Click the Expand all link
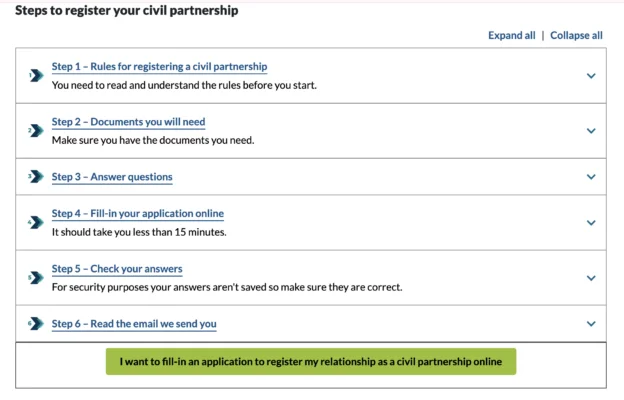Viewport: 624px width, 400px height. click(x=511, y=35)
